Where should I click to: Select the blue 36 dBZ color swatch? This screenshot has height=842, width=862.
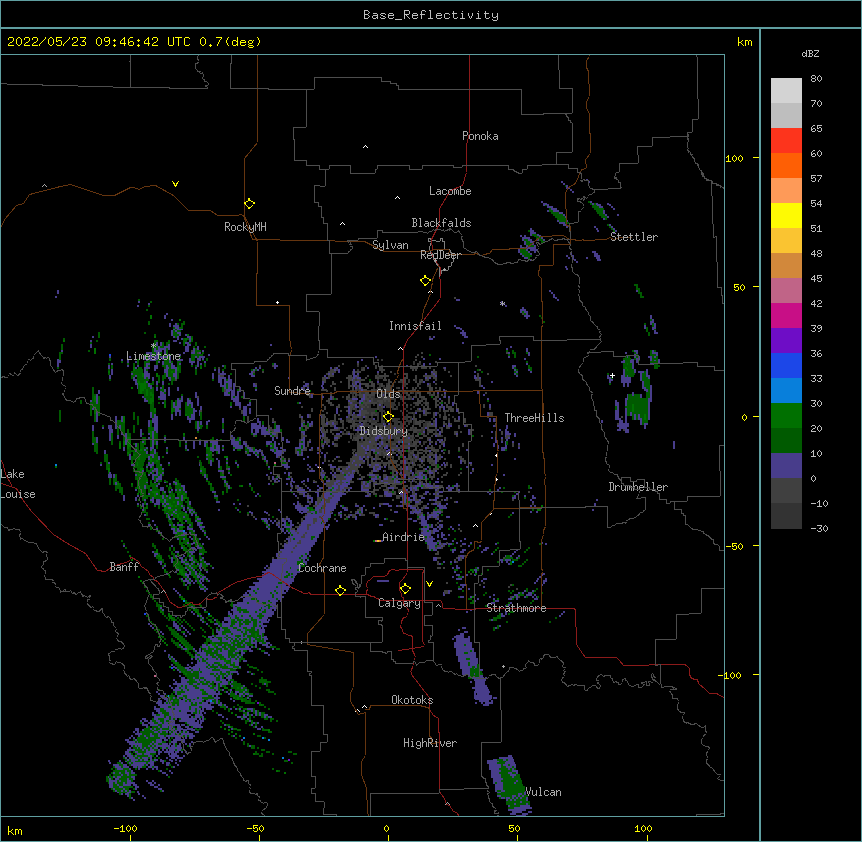[786, 365]
